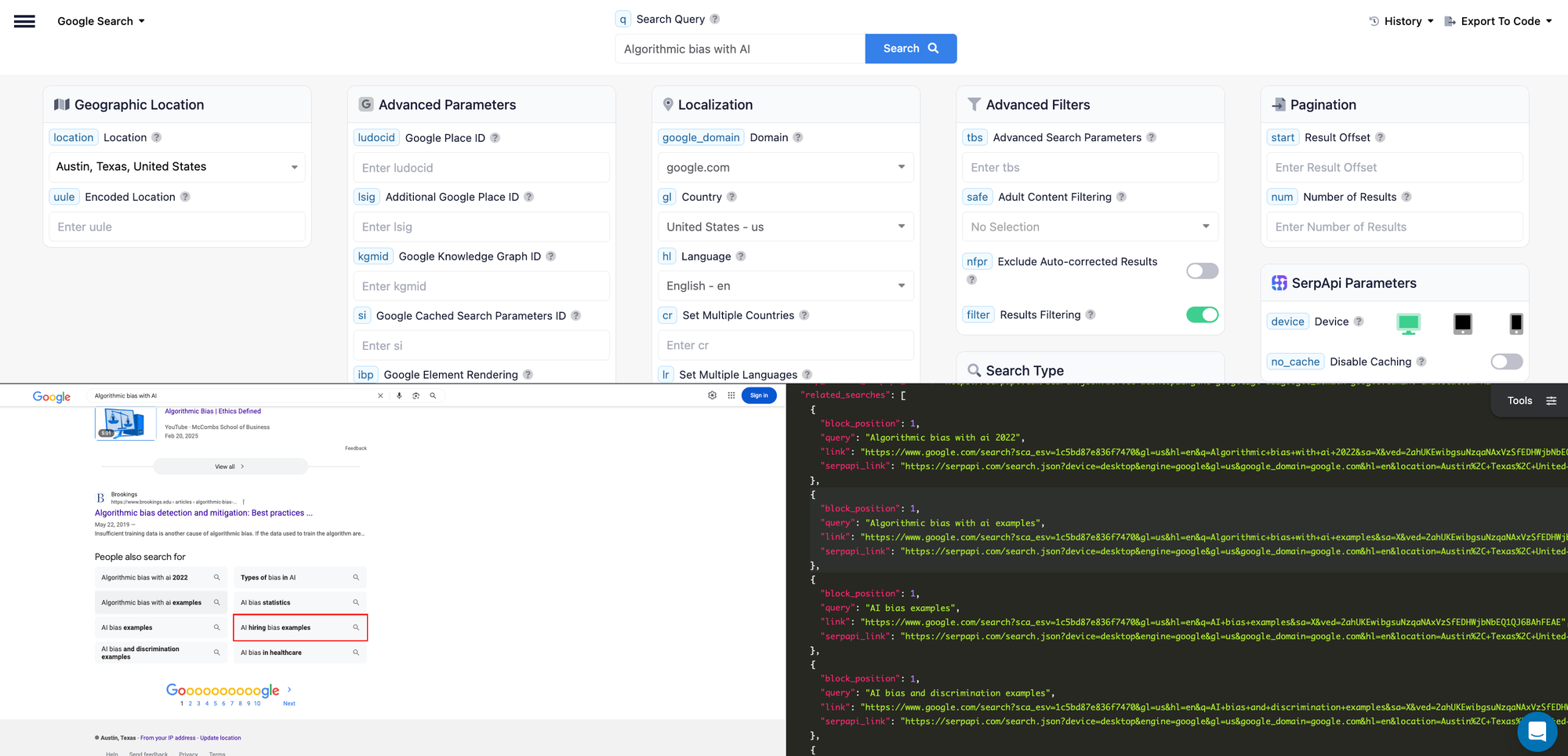
Task: Open the Brookings algorithmic bias detection link
Action: [204, 513]
